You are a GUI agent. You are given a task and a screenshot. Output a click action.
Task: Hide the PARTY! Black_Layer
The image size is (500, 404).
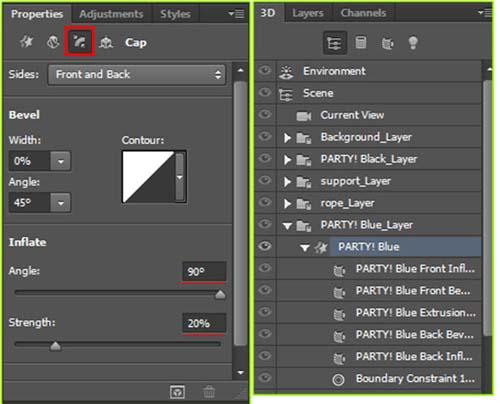click(265, 158)
